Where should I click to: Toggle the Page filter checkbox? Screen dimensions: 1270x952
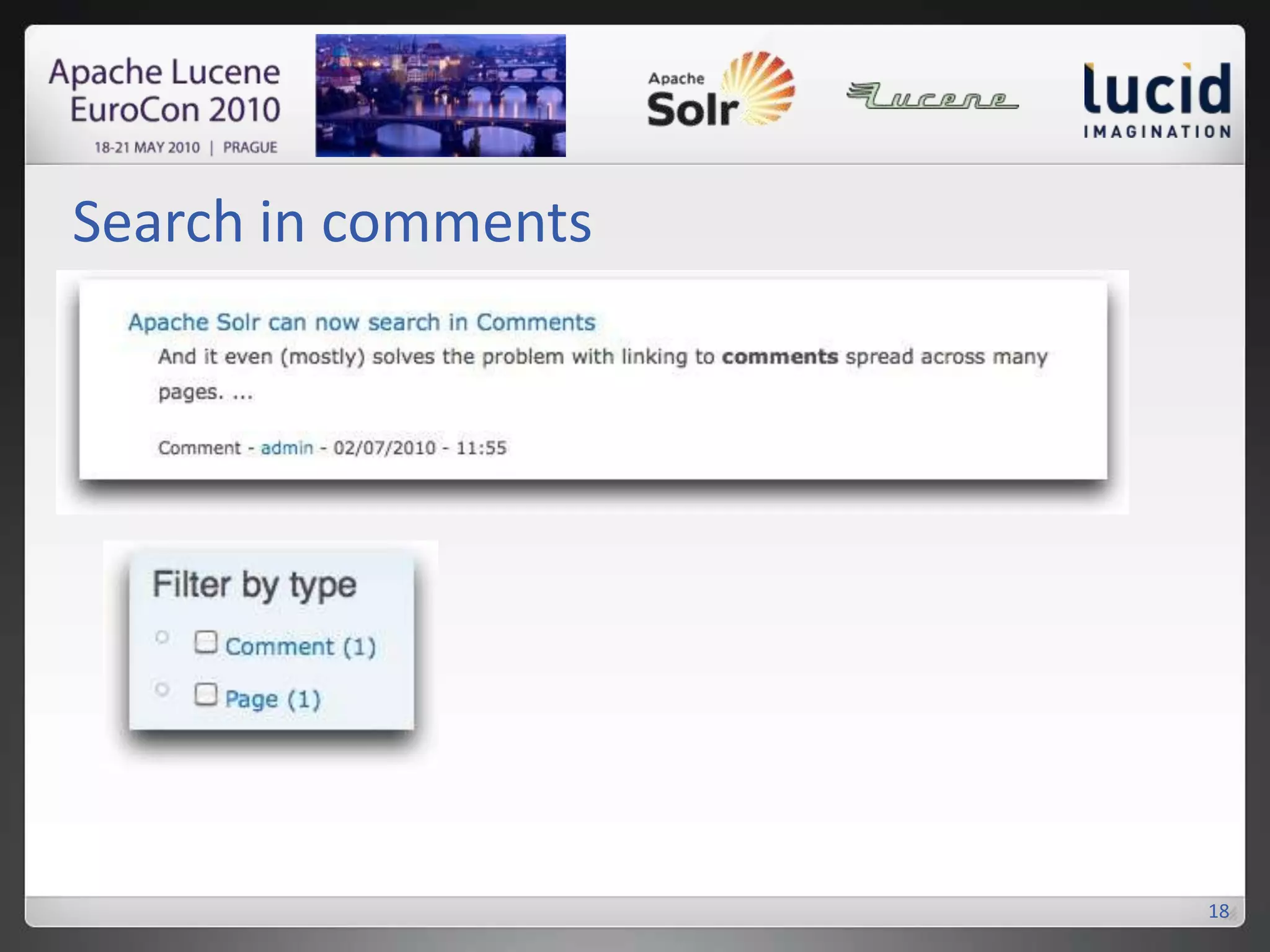(x=206, y=694)
